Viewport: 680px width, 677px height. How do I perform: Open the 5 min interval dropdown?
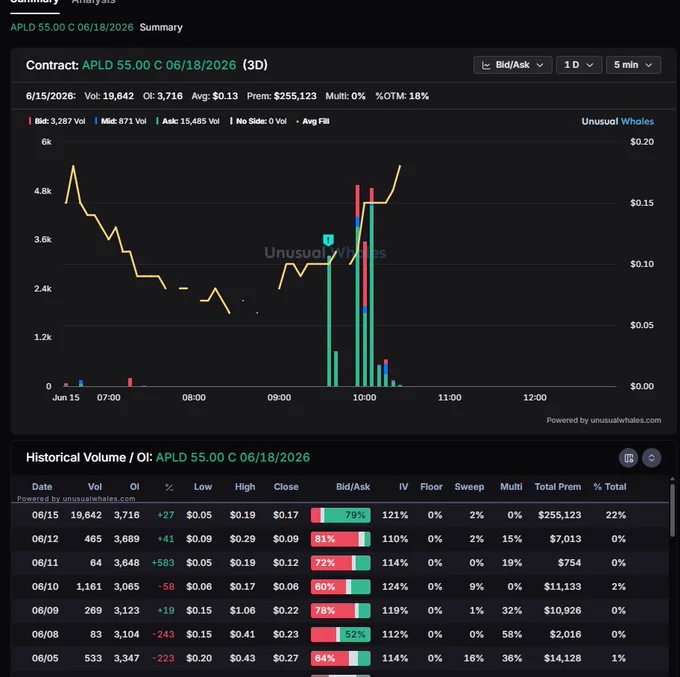coord(633,65)
